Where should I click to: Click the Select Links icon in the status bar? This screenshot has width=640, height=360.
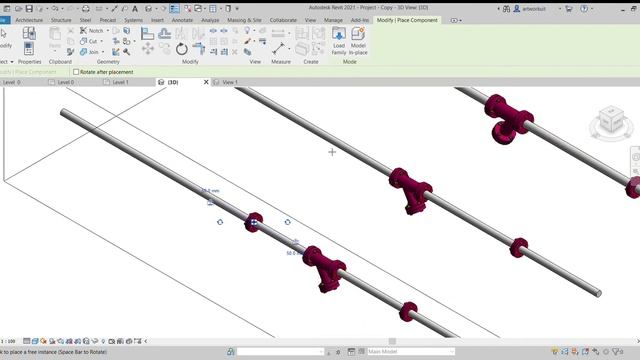point(555,351)
